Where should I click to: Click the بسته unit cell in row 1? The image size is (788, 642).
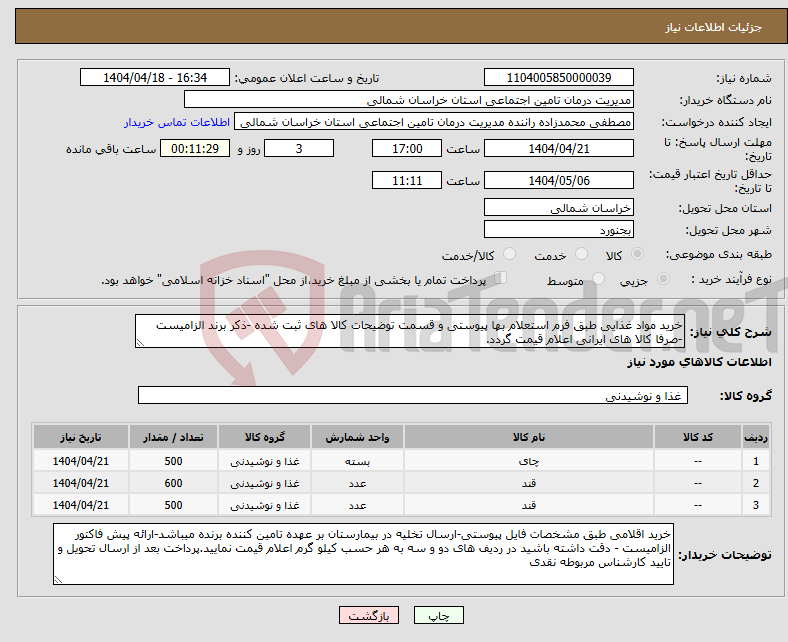pos(357,461)
